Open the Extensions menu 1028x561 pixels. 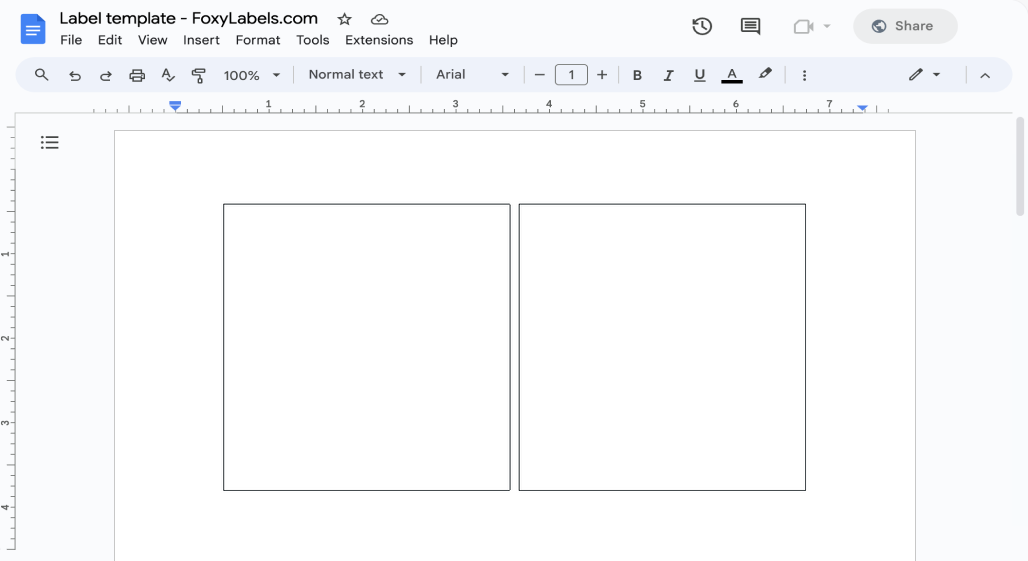pos(379,40)
